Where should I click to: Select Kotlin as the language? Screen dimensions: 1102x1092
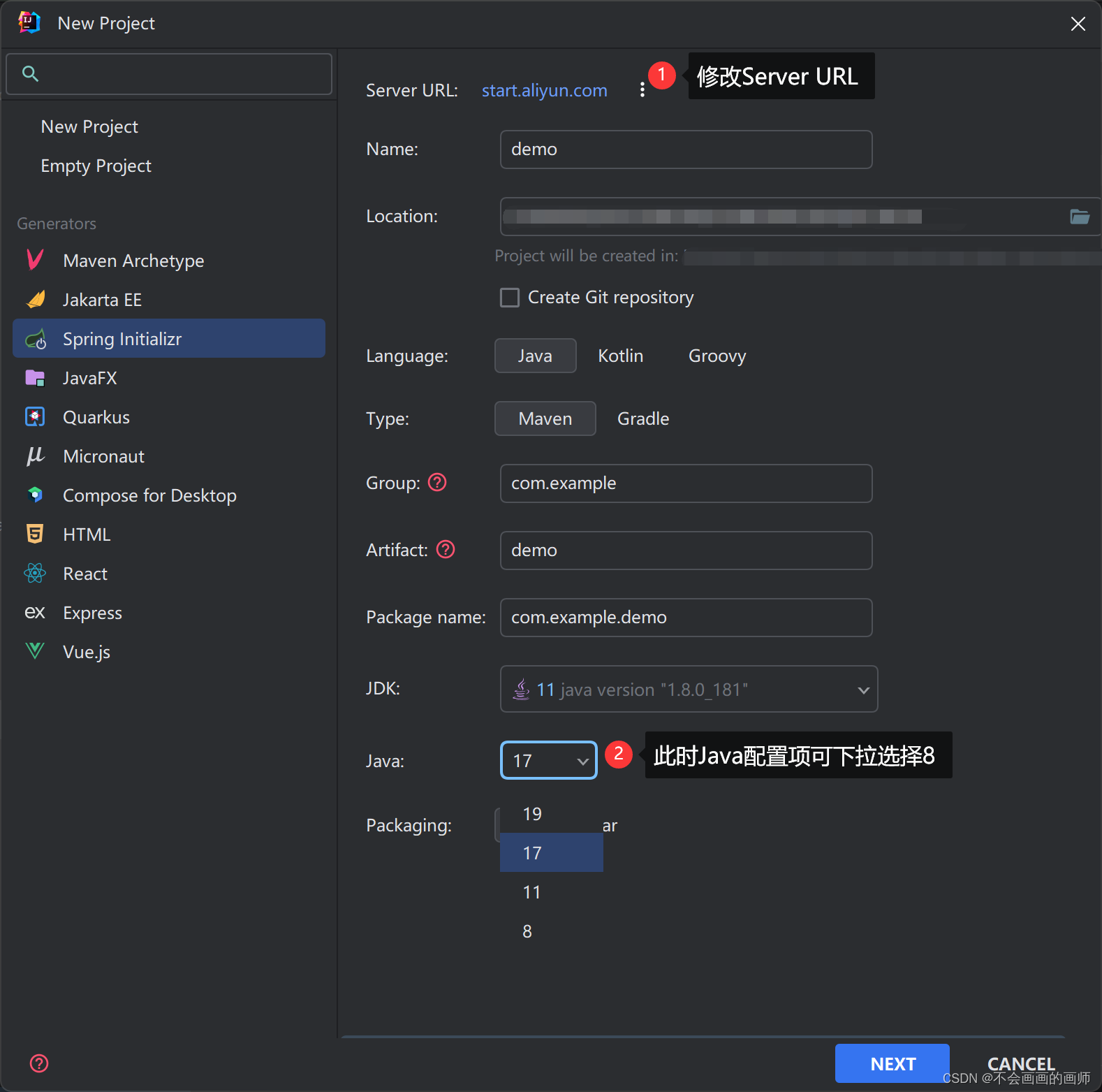click(621, 356)
